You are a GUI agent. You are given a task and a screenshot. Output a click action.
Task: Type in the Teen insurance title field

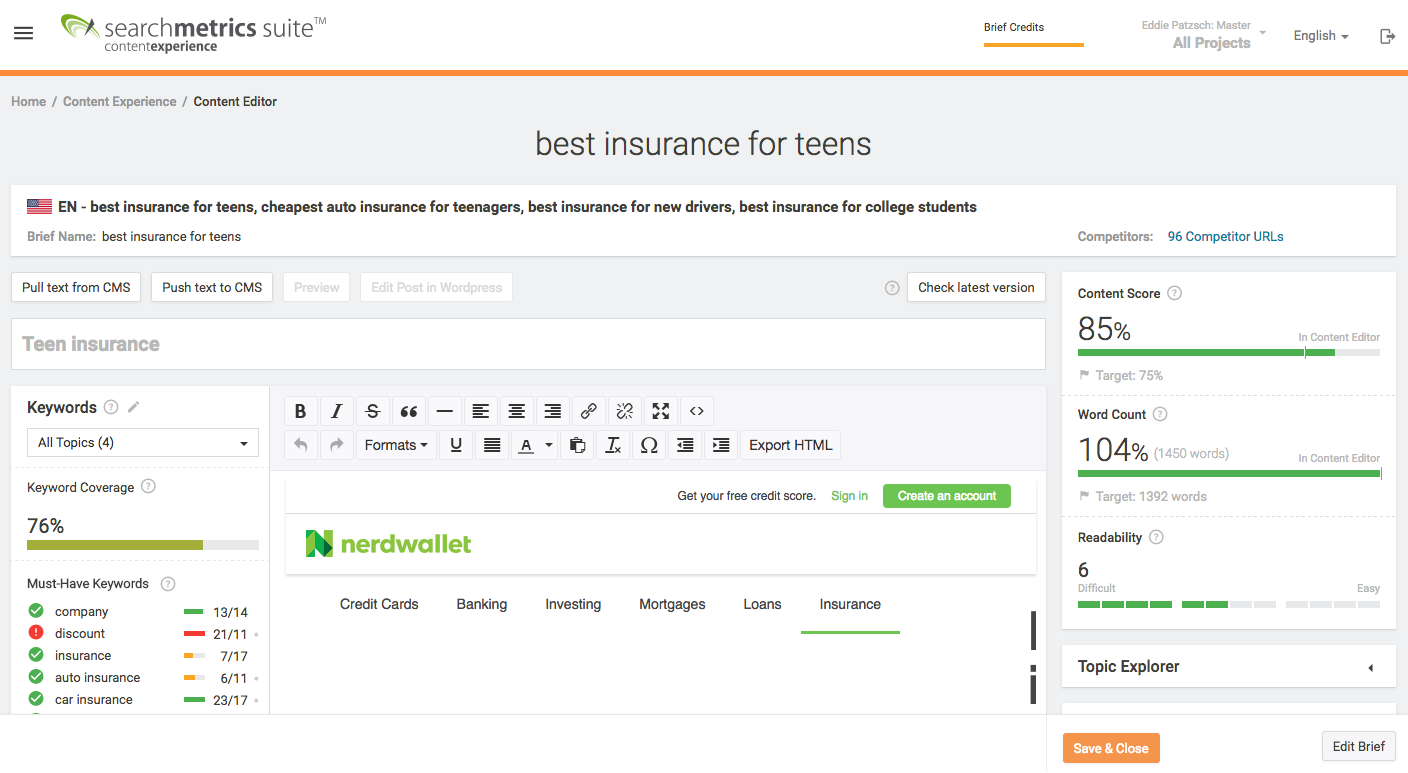point(527,344)
